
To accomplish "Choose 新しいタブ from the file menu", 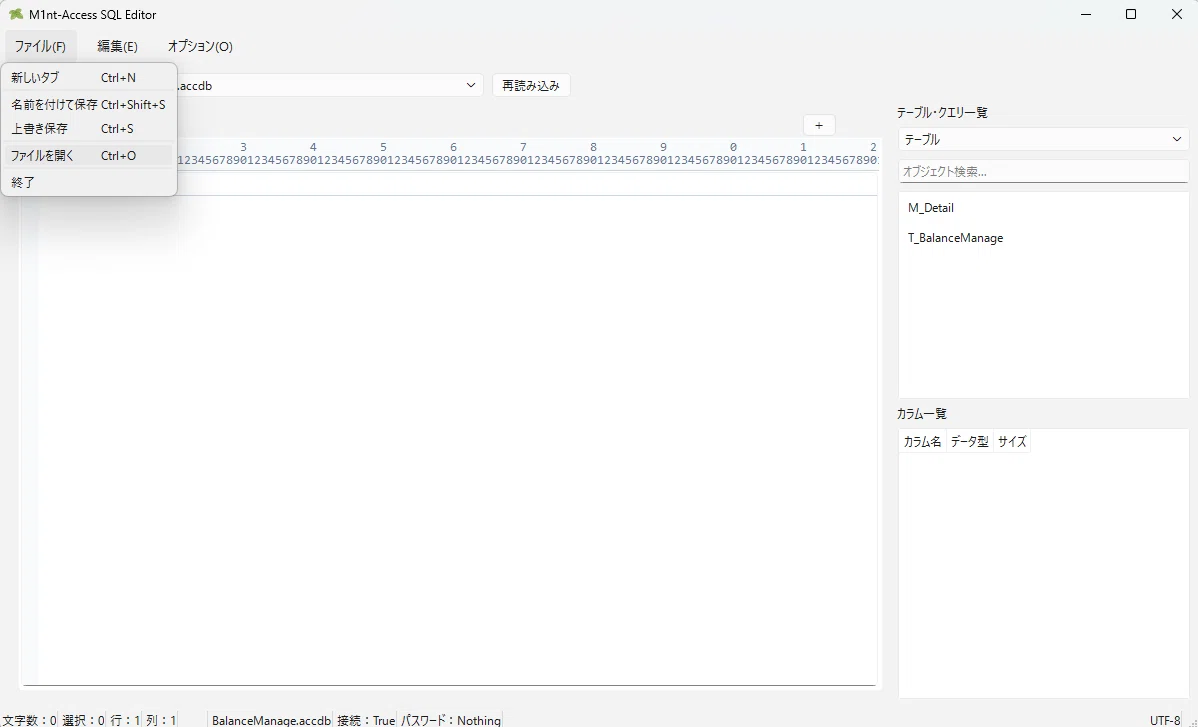I will point(89,78).
